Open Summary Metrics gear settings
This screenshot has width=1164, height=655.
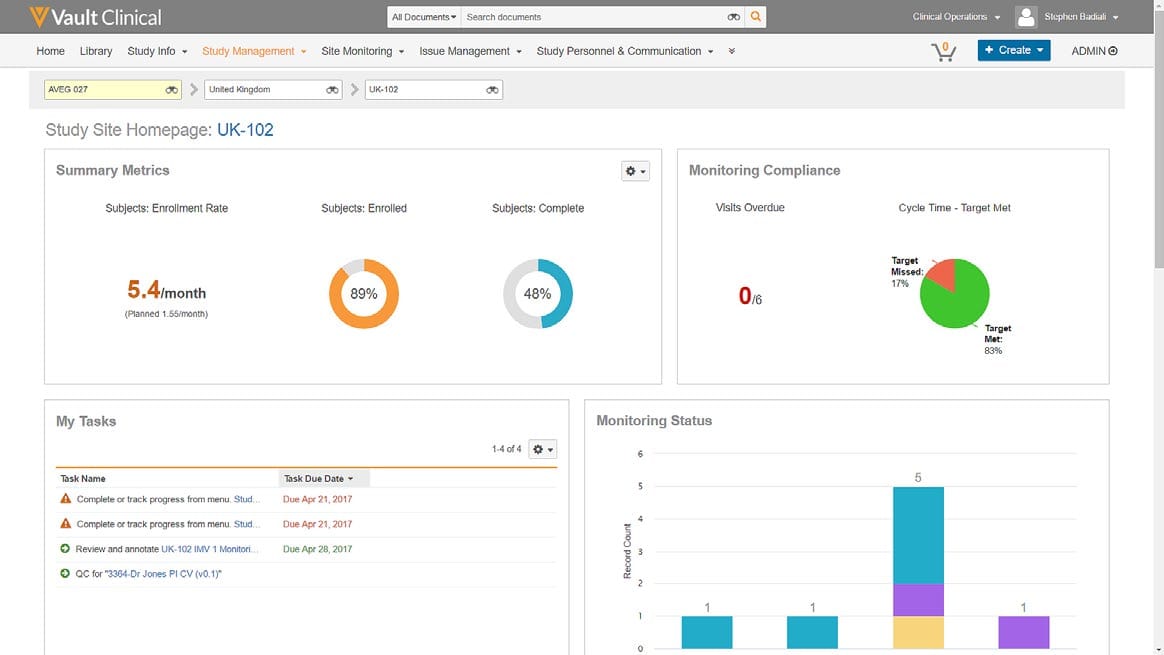(x=635, y=171)
